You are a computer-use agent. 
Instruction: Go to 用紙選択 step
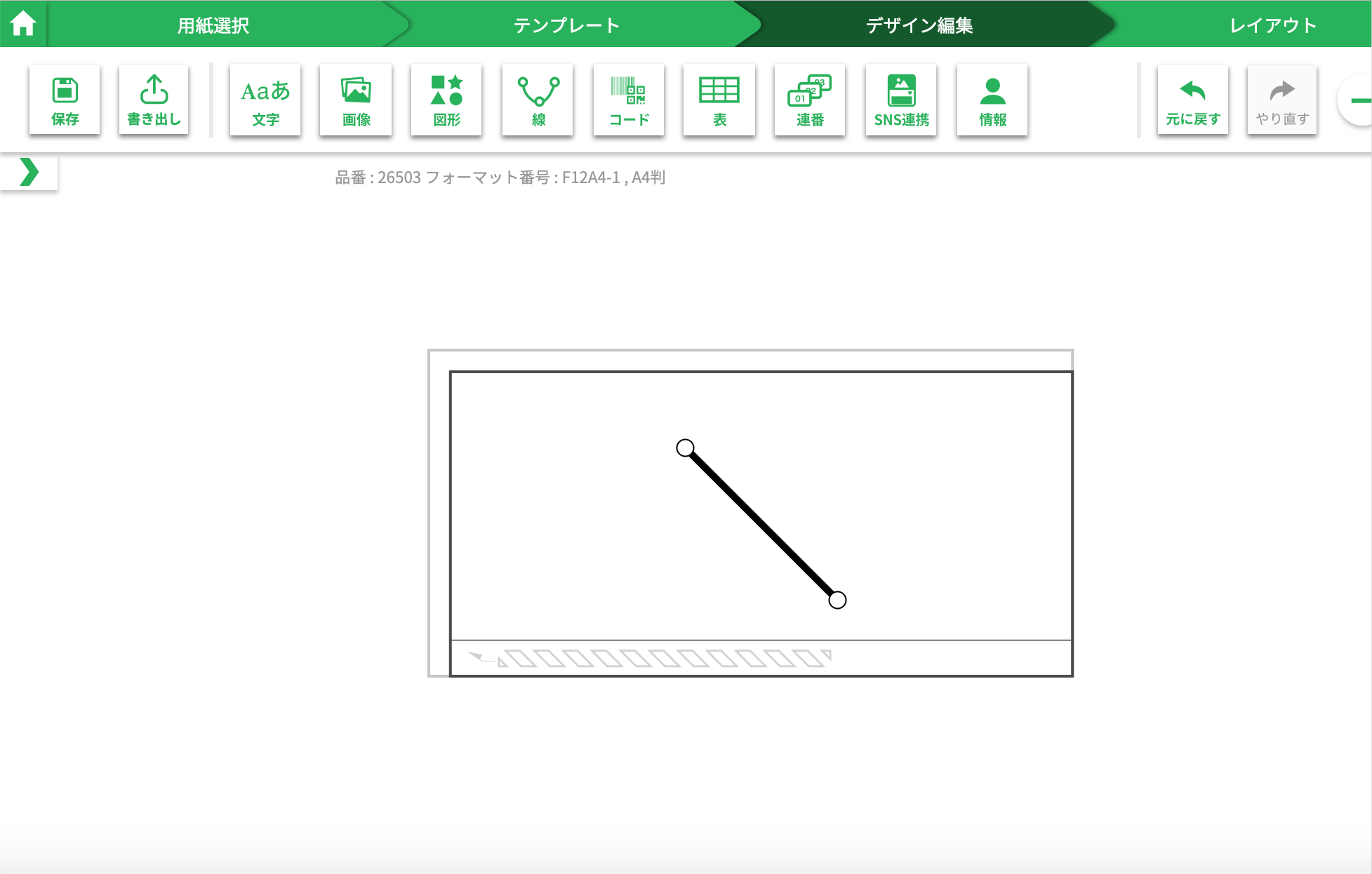click(213, 25)
